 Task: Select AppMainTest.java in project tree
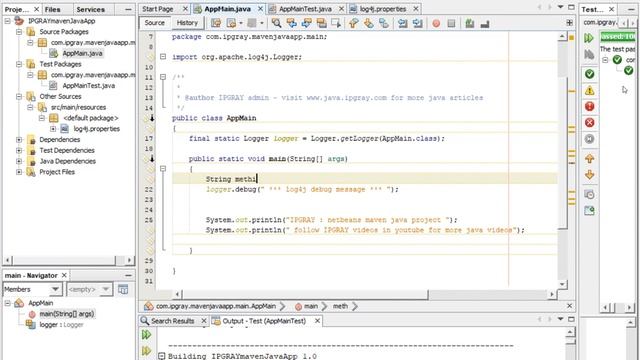88,86
